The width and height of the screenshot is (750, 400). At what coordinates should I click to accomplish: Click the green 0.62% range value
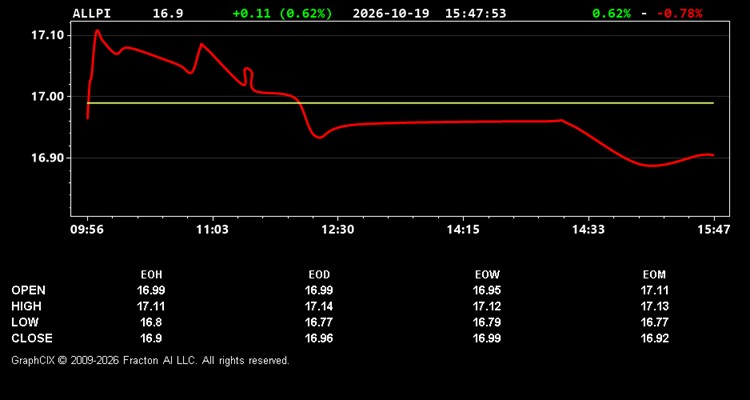(x=611, y=13)
